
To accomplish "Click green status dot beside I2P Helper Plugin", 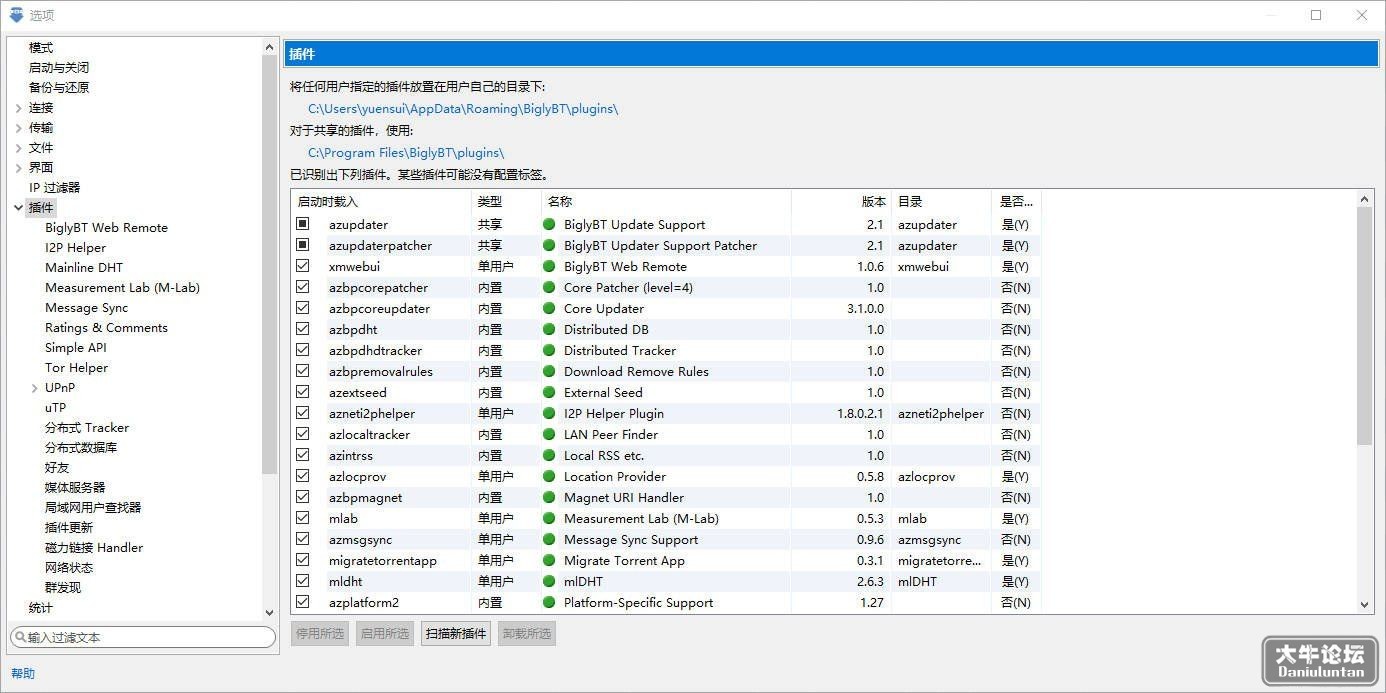I will (x=549, y=413).
